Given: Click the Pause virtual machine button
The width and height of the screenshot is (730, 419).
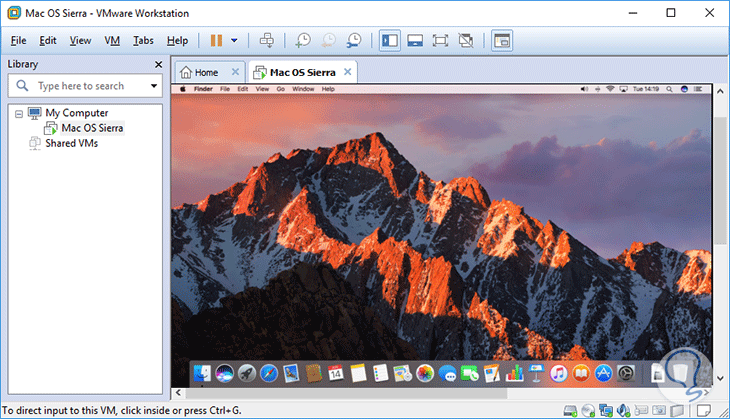Looking at the screenshot, I should tap(216, 41).
